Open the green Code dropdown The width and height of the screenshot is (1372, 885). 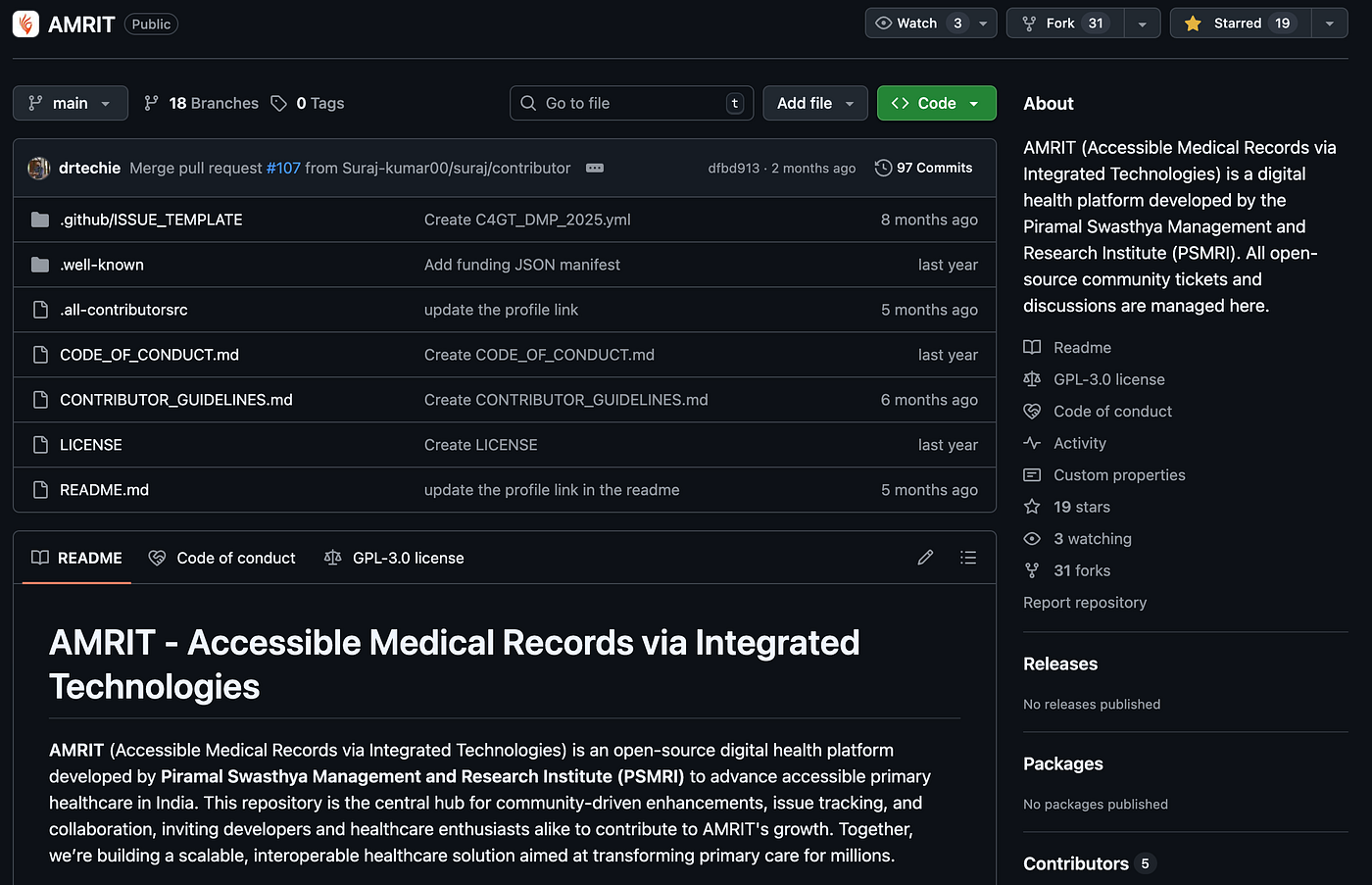tap(937, 103)
